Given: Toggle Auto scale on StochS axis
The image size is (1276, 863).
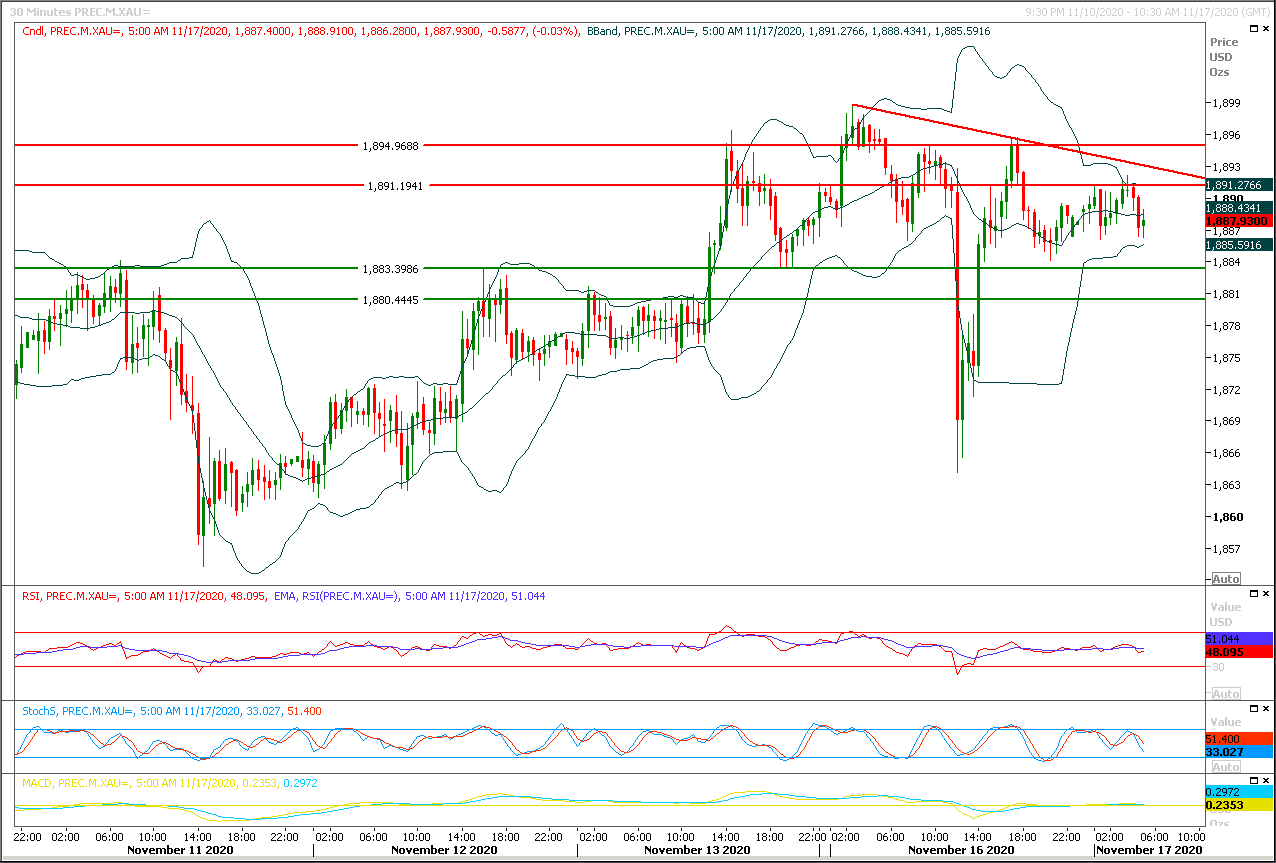Looking at the screenshot, I should point(1226,766).
